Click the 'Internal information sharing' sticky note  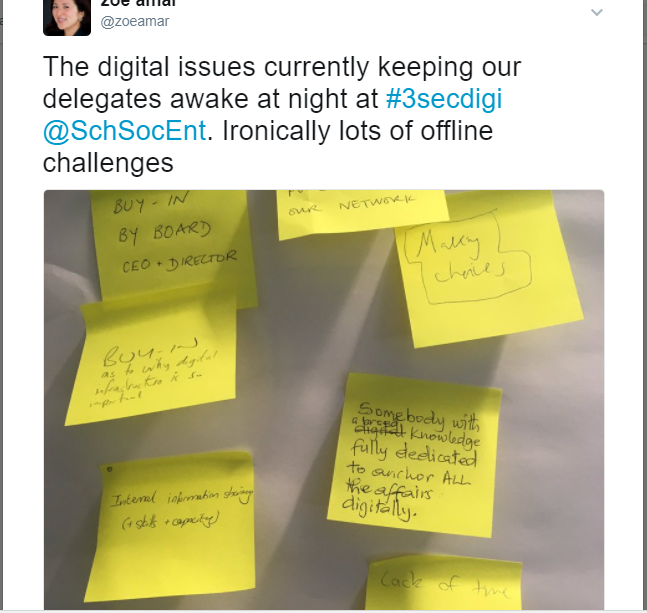point(171,524)
